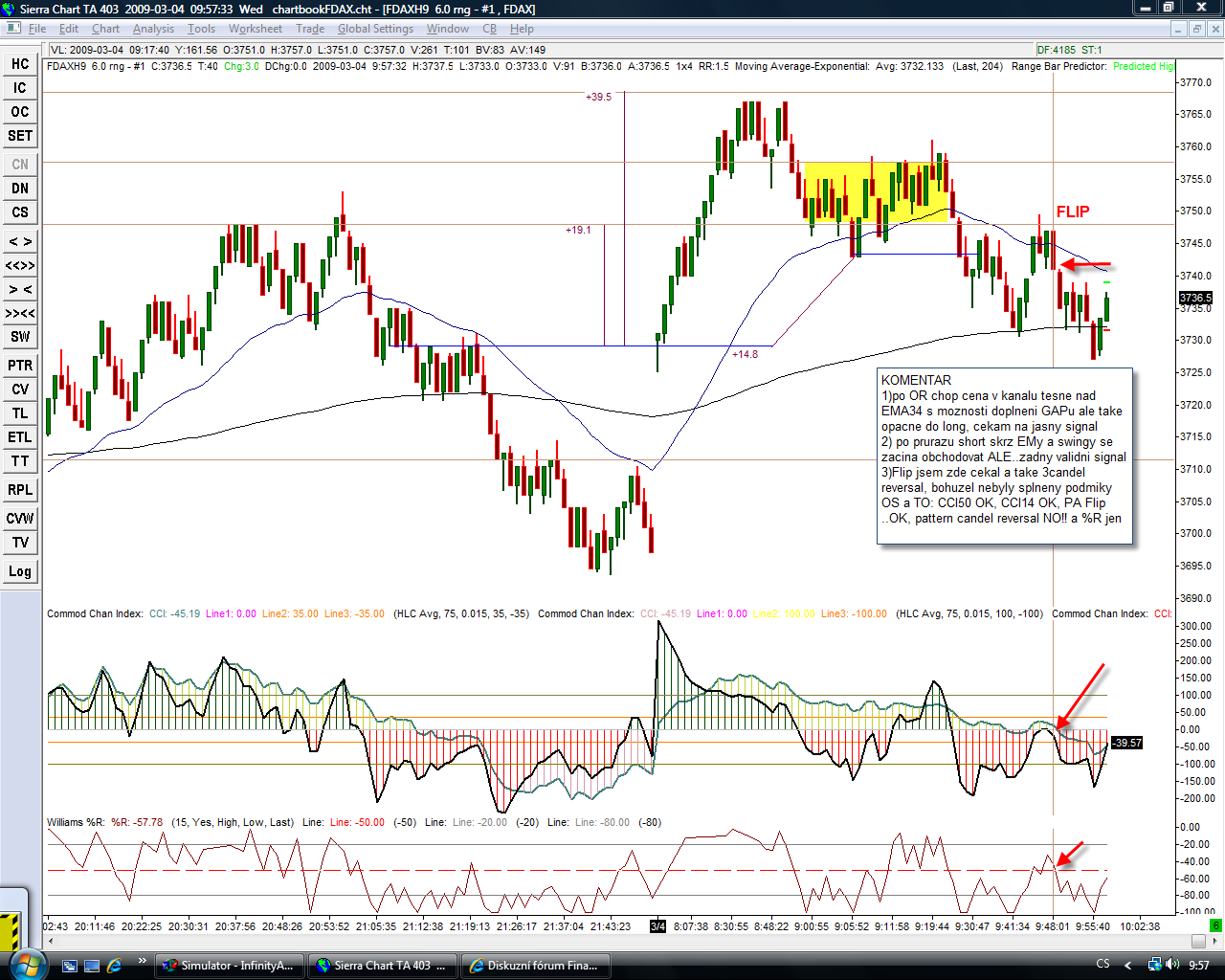Click the Internet Explorer quick launch icon

point(115,965)
